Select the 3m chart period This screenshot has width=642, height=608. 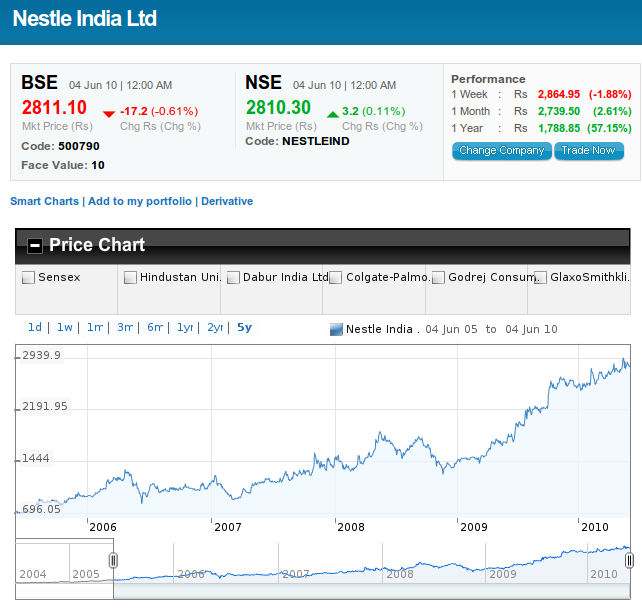click(125, 327)
